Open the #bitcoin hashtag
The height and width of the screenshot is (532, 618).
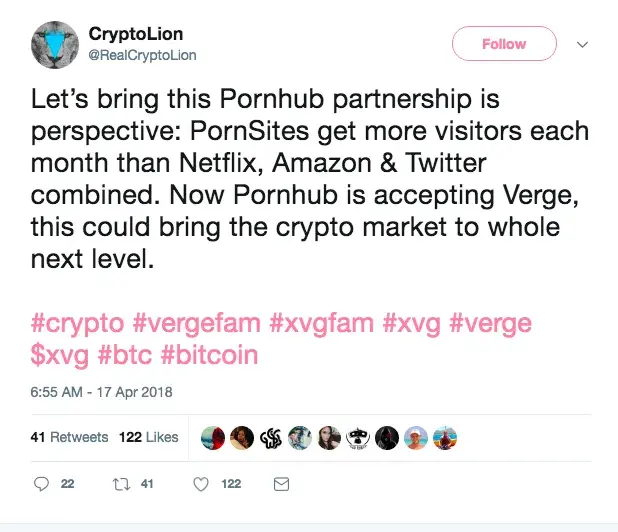click(209, 355)
